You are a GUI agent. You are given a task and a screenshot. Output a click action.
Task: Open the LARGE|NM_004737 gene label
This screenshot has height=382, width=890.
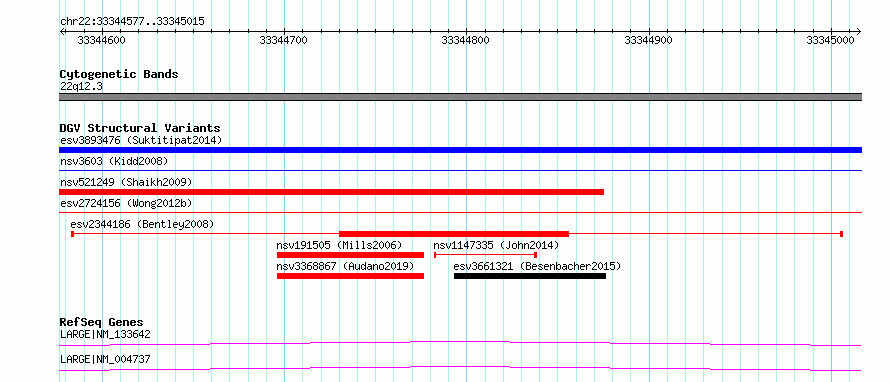(106, 359)
